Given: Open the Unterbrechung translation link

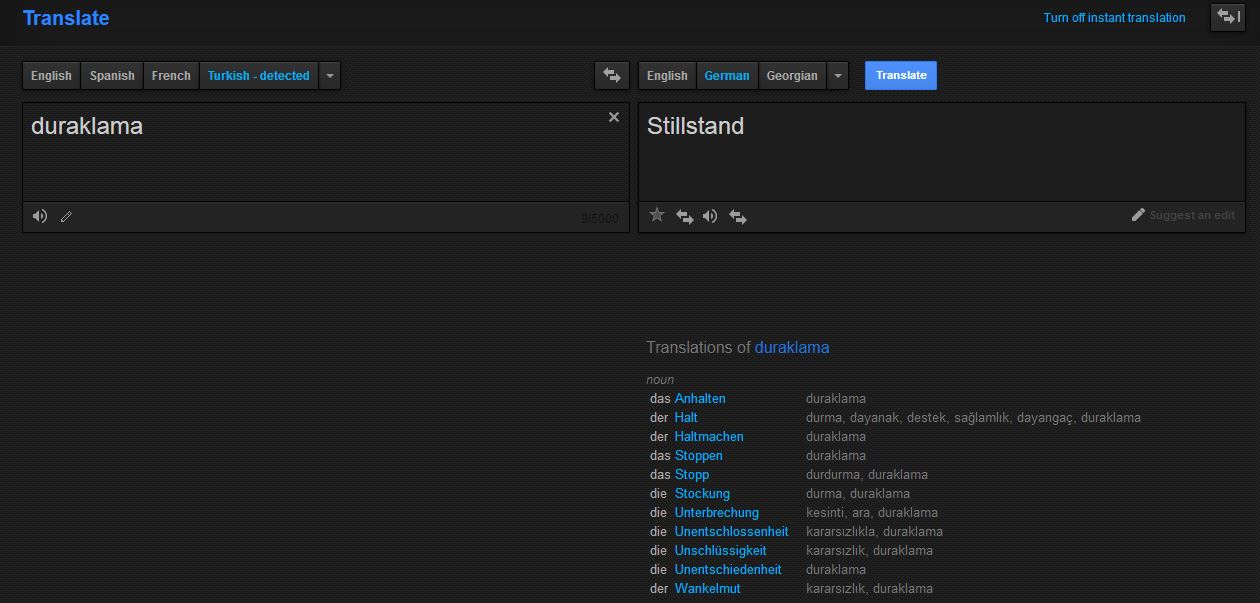Looking at the screenshot, I should click(x=716, y=512).
